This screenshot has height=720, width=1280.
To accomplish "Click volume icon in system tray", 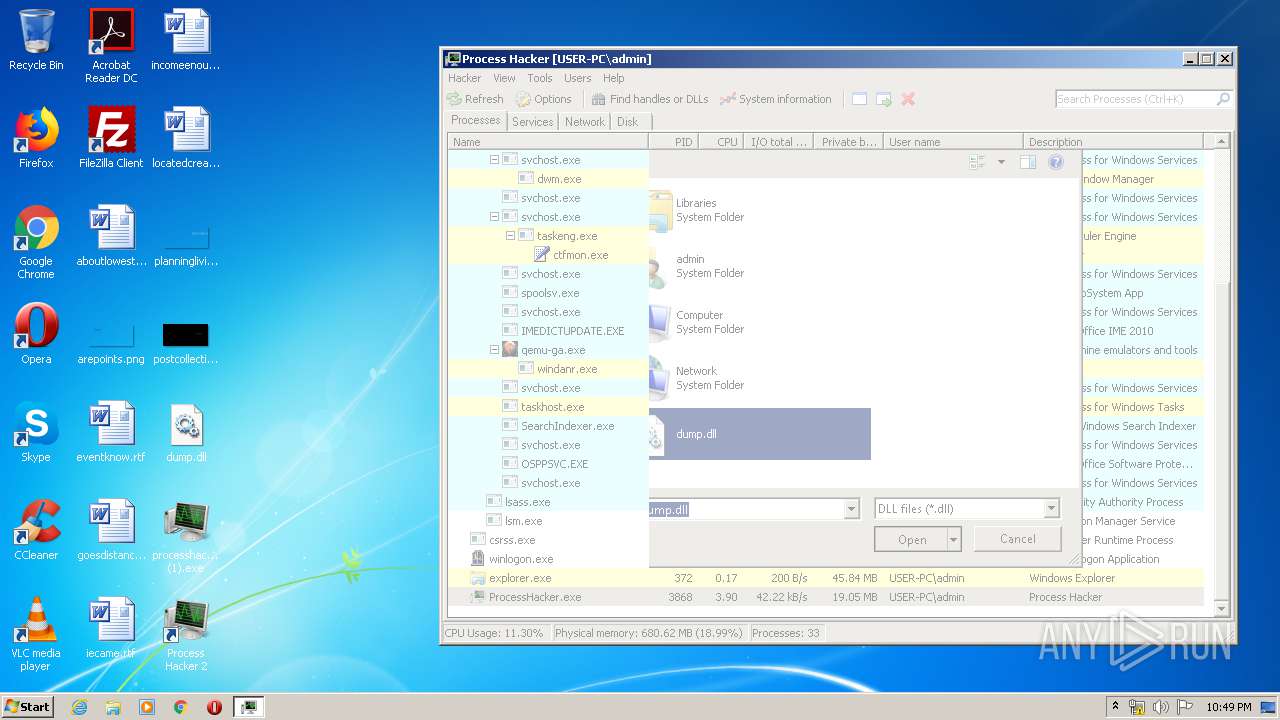I will [1161, 707].
